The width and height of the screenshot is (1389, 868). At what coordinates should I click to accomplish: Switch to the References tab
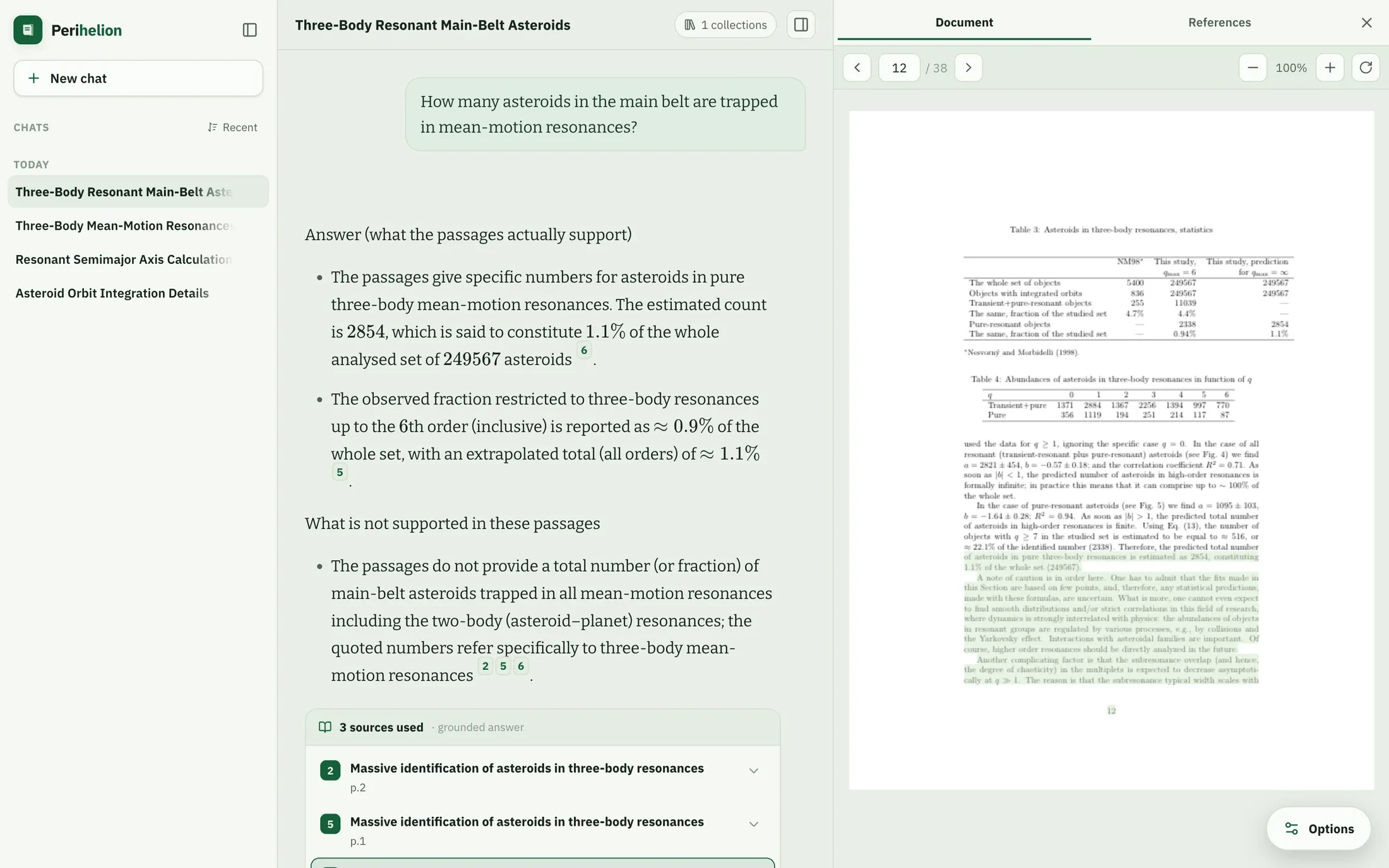pos(1219,22)
